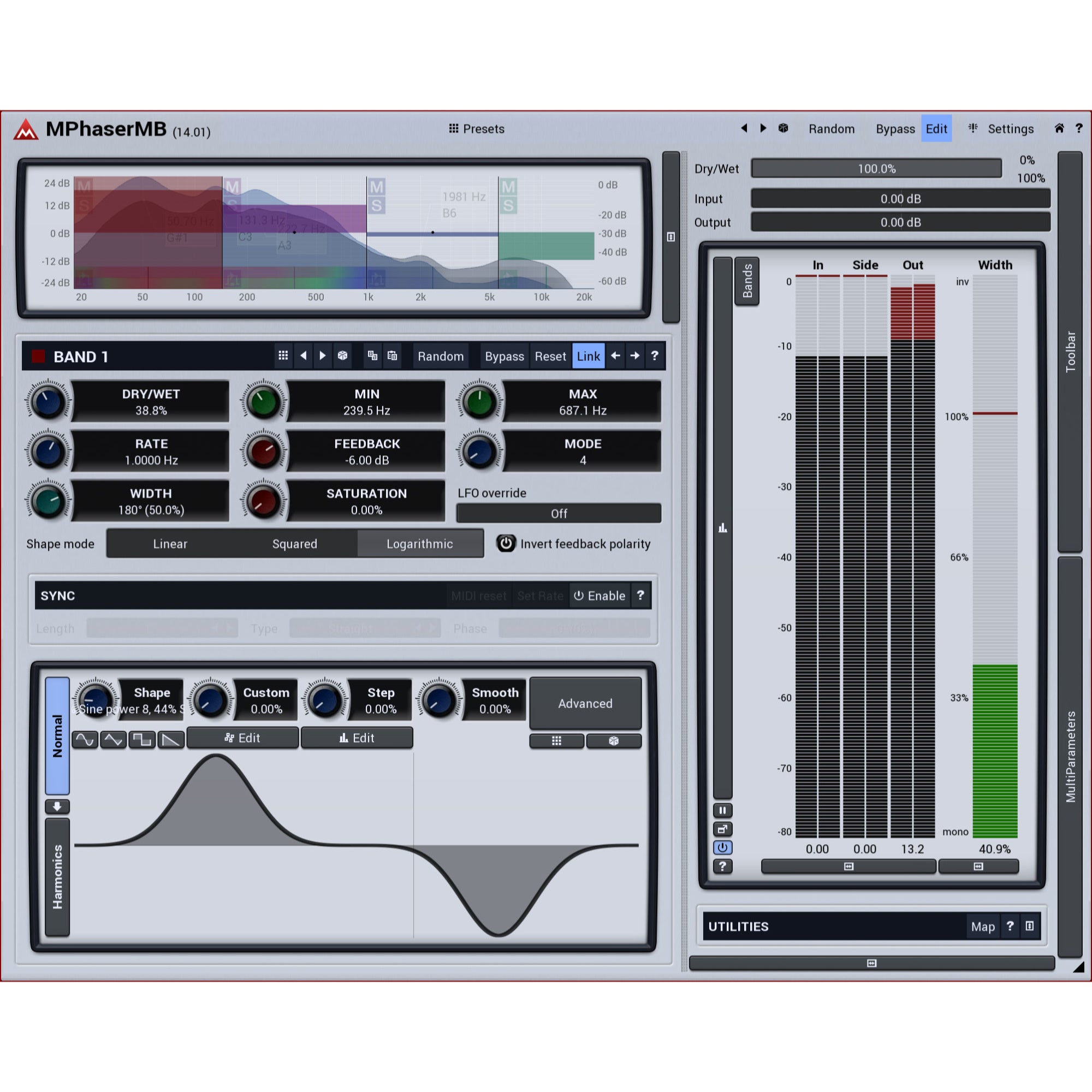Toggle Band 1 Bypass

click(504, 356)
